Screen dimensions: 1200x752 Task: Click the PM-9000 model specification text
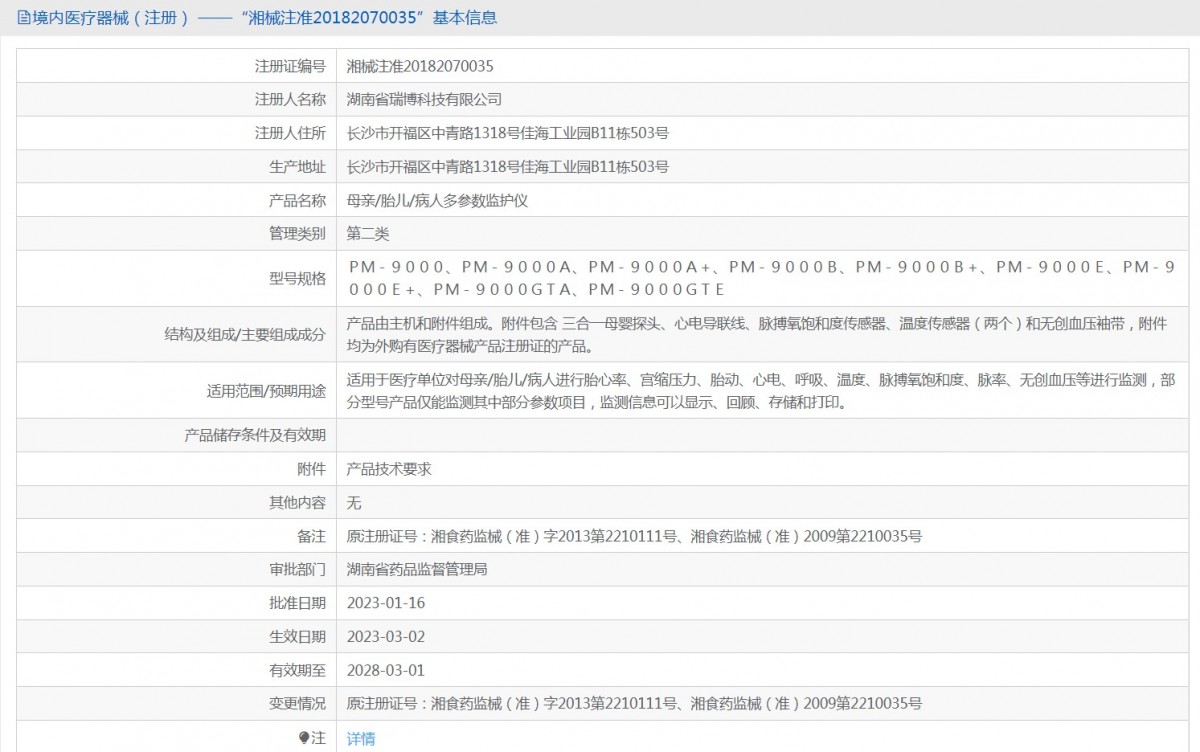coord(761,278)
